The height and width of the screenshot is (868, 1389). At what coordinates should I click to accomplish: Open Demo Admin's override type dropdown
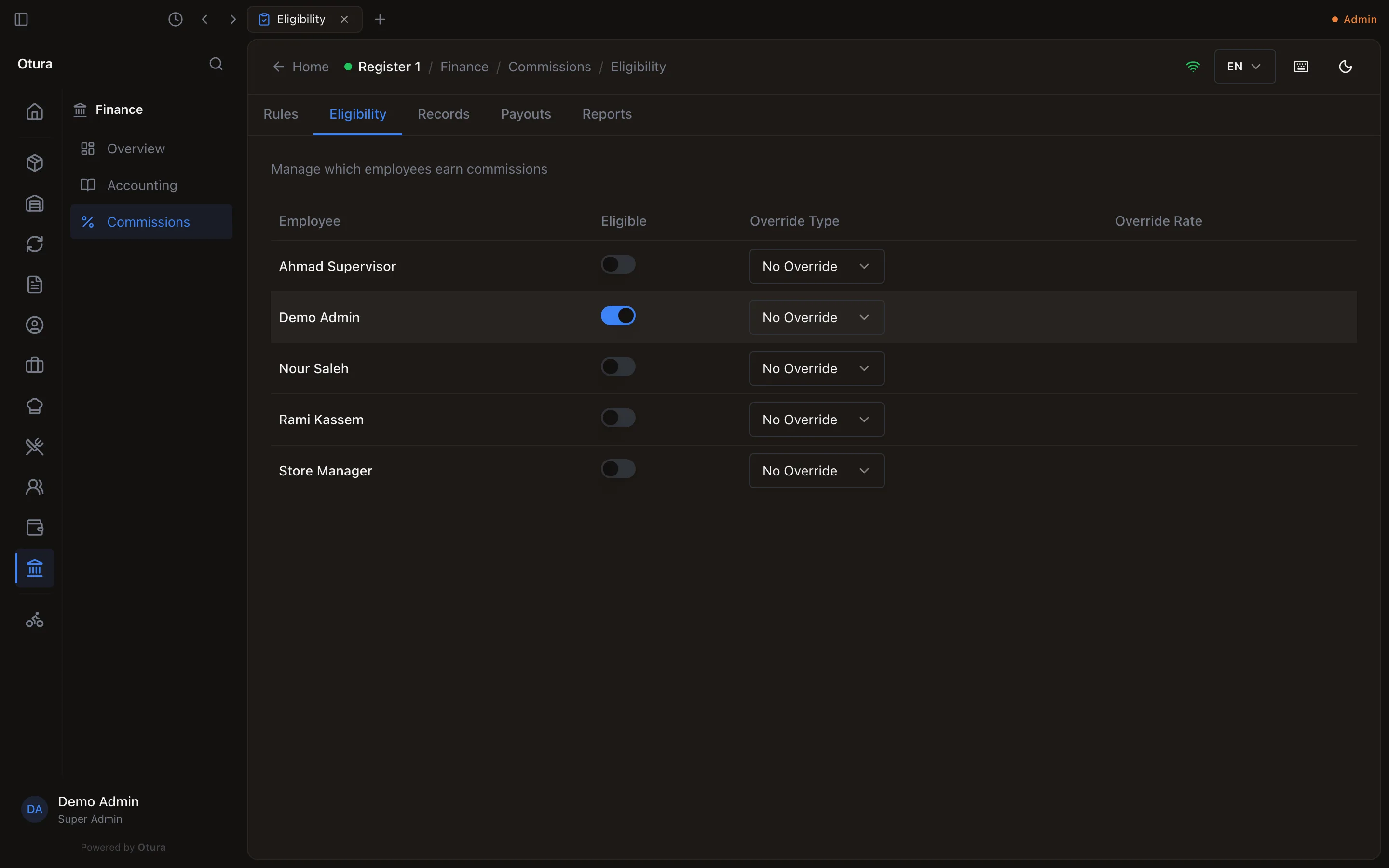click(817, 317)
